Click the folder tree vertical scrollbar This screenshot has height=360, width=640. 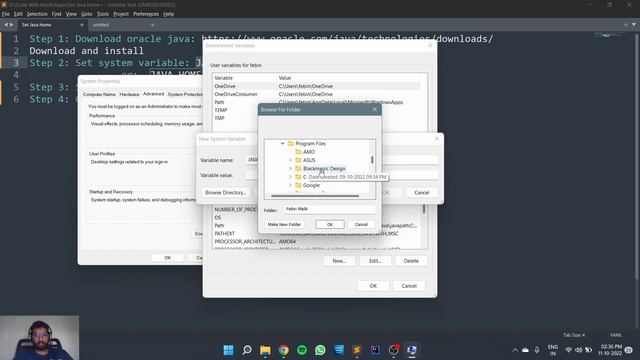(x=372, y=160)
